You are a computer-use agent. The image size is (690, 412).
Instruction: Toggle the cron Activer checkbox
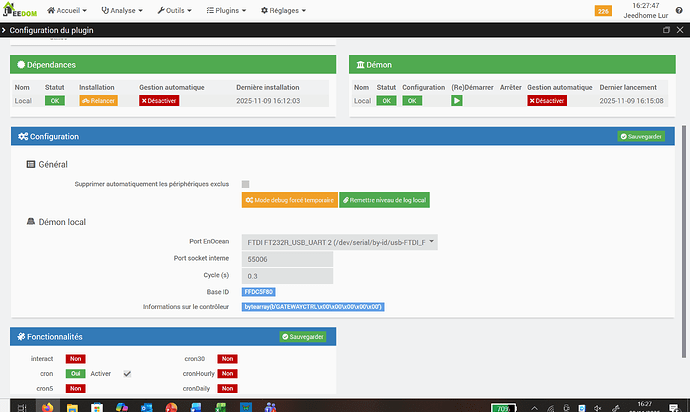pyautogui.click(x=127, y=374)
